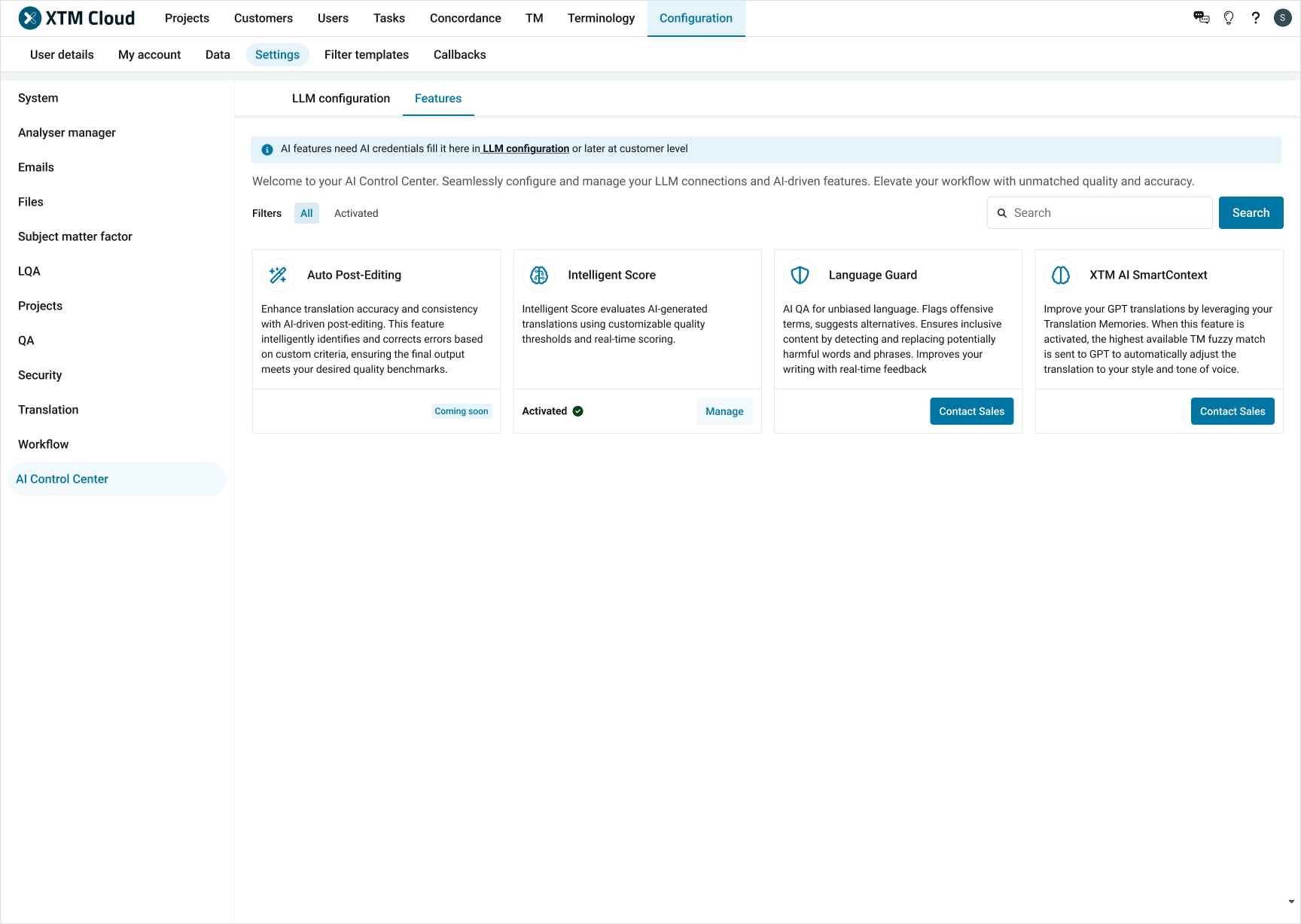Click the Search button
Image resolution: width=1301 pixels, height=924 pixels.
click(1251, 212)
